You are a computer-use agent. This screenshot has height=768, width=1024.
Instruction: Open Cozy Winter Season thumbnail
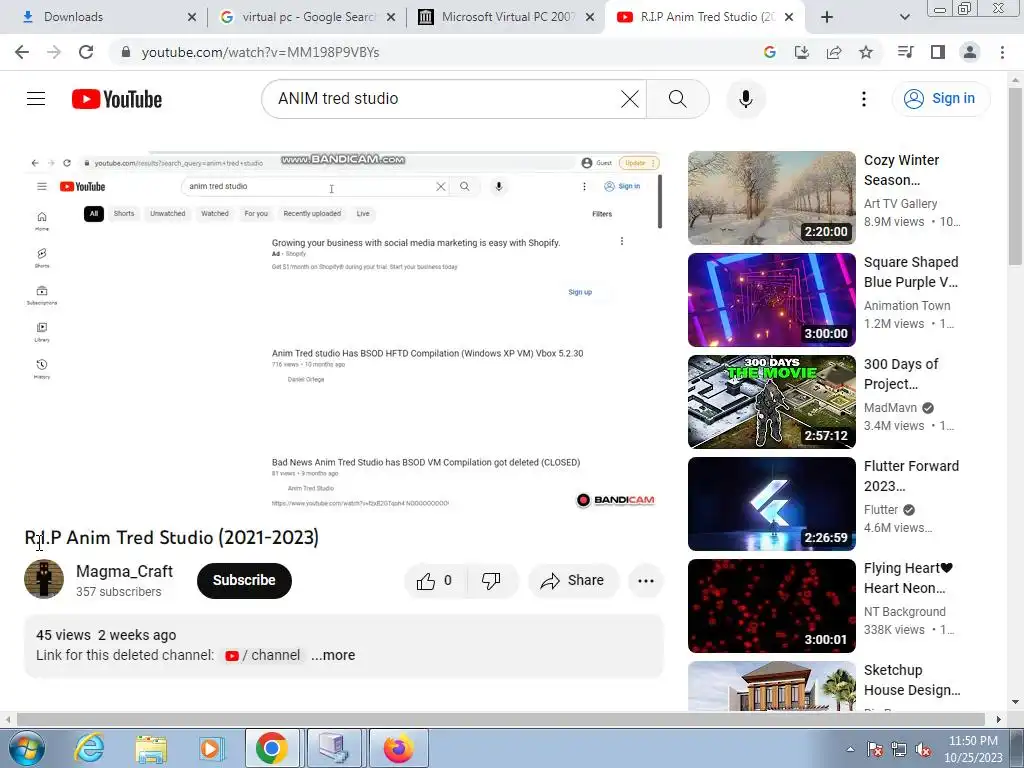pyautogui.click(x=772, y=198)
